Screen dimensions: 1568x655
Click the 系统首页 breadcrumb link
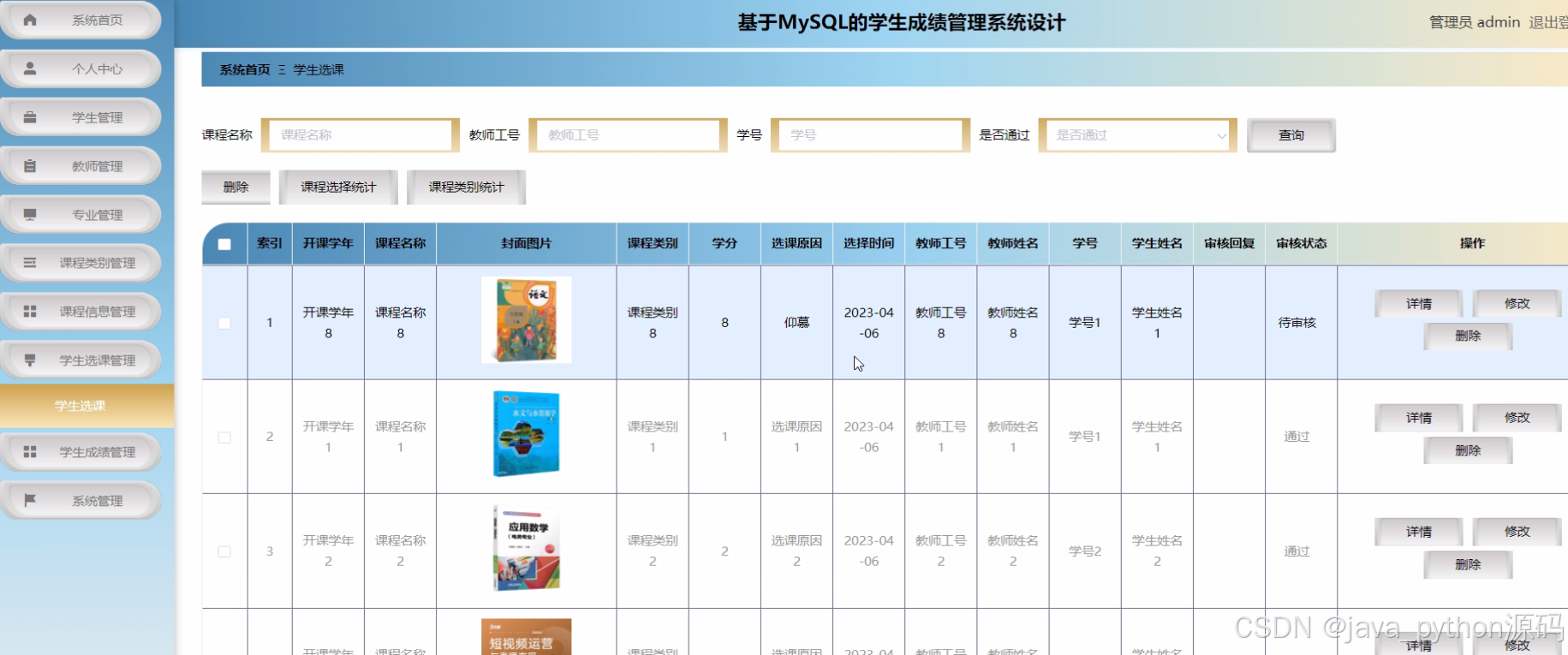(x=244, y=70)
